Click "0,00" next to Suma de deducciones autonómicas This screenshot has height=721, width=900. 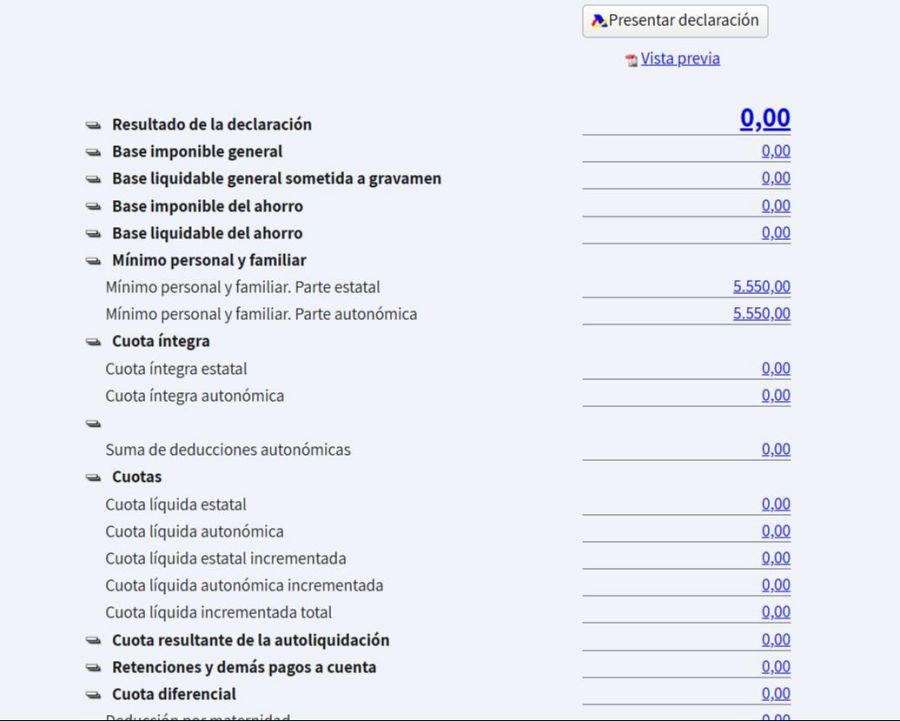(778, 450)
